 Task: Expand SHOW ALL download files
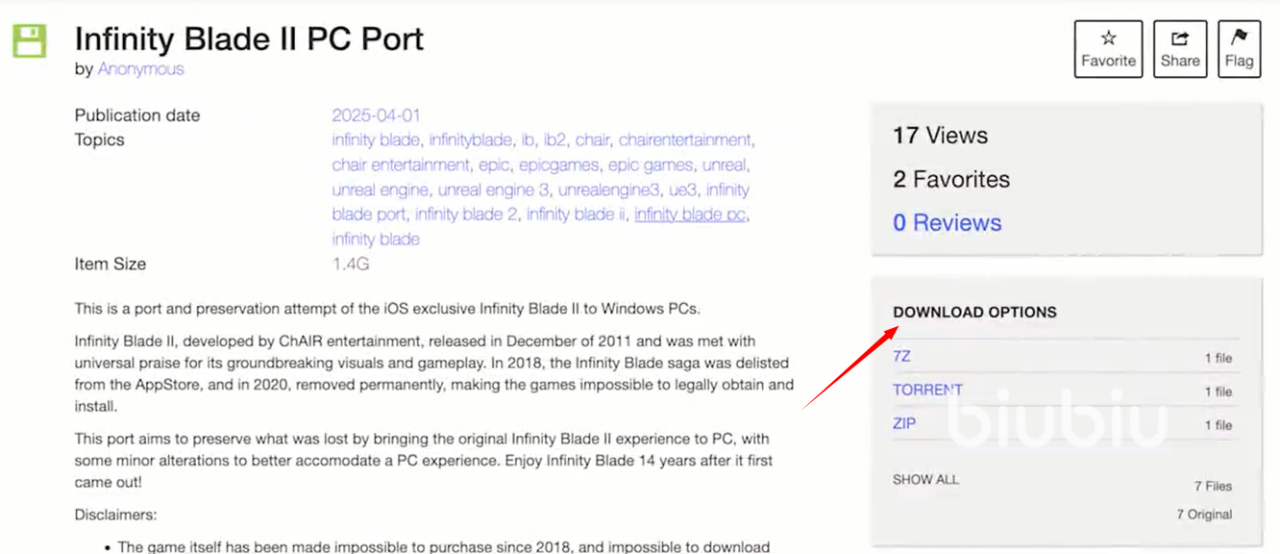[926, 479]
